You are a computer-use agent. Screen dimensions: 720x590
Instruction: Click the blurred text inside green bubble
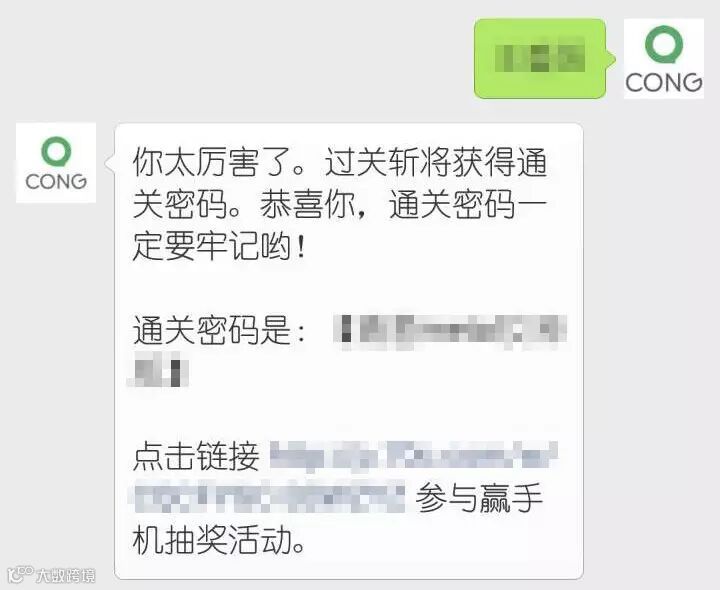pos(540,58)
